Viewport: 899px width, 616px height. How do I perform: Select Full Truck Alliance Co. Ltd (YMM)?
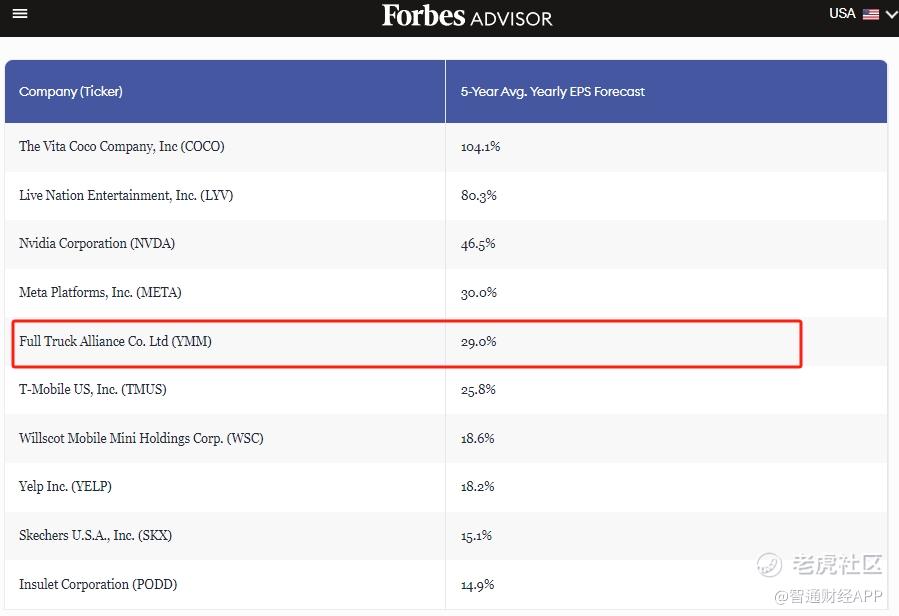pos(115,341)
